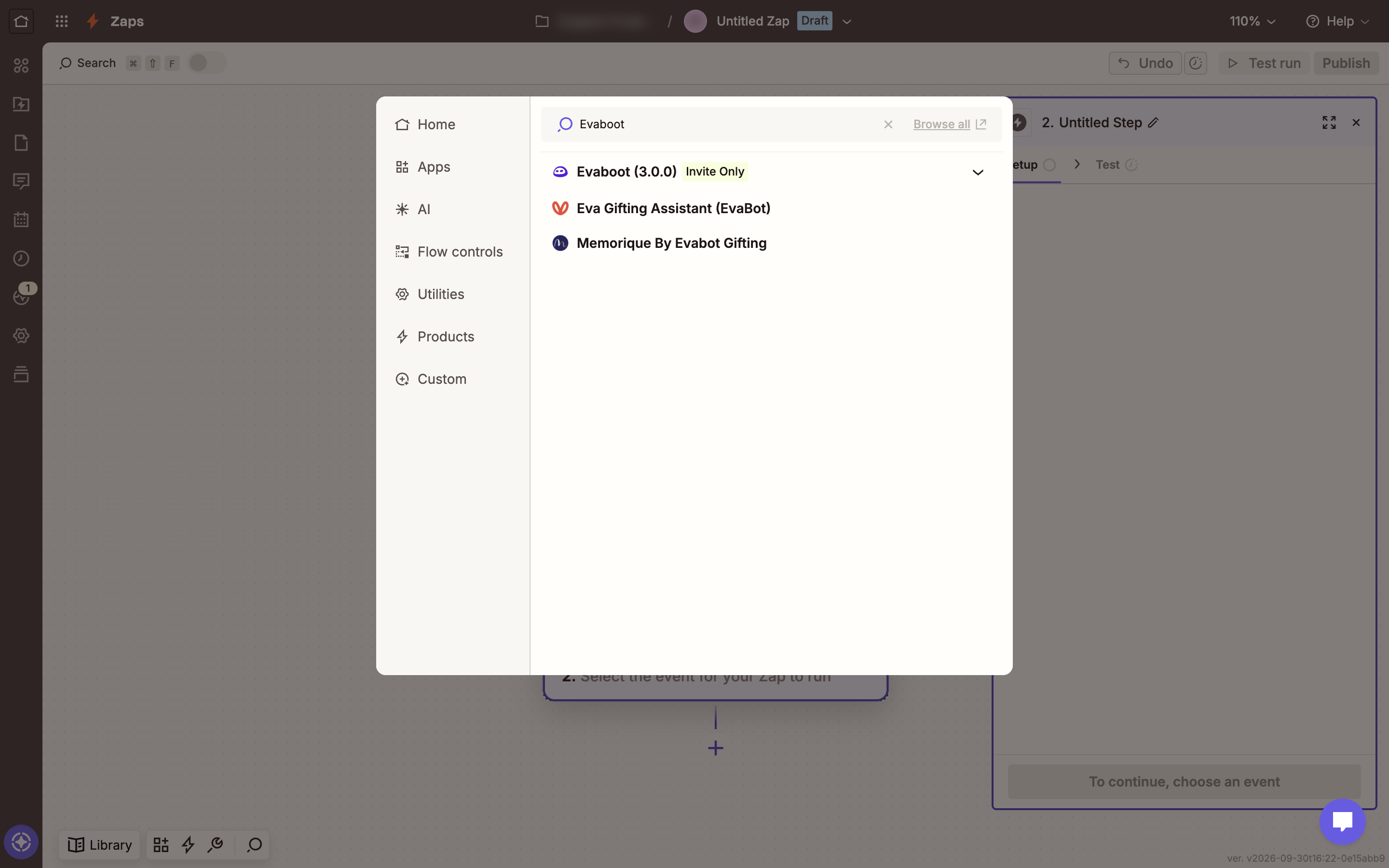Open the apps grid launcher icon
The image size is (1389, 868).
tap(61, 21)
